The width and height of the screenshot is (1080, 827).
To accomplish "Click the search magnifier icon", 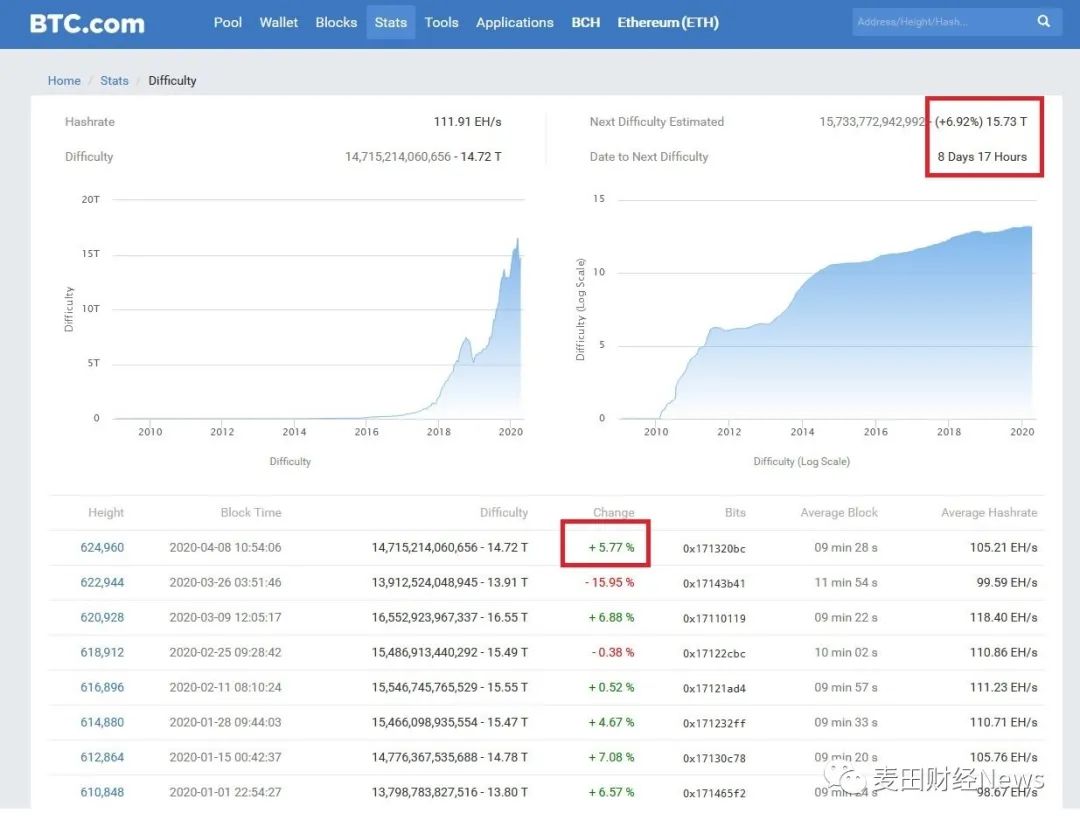I will click(x=1044, y=22).
